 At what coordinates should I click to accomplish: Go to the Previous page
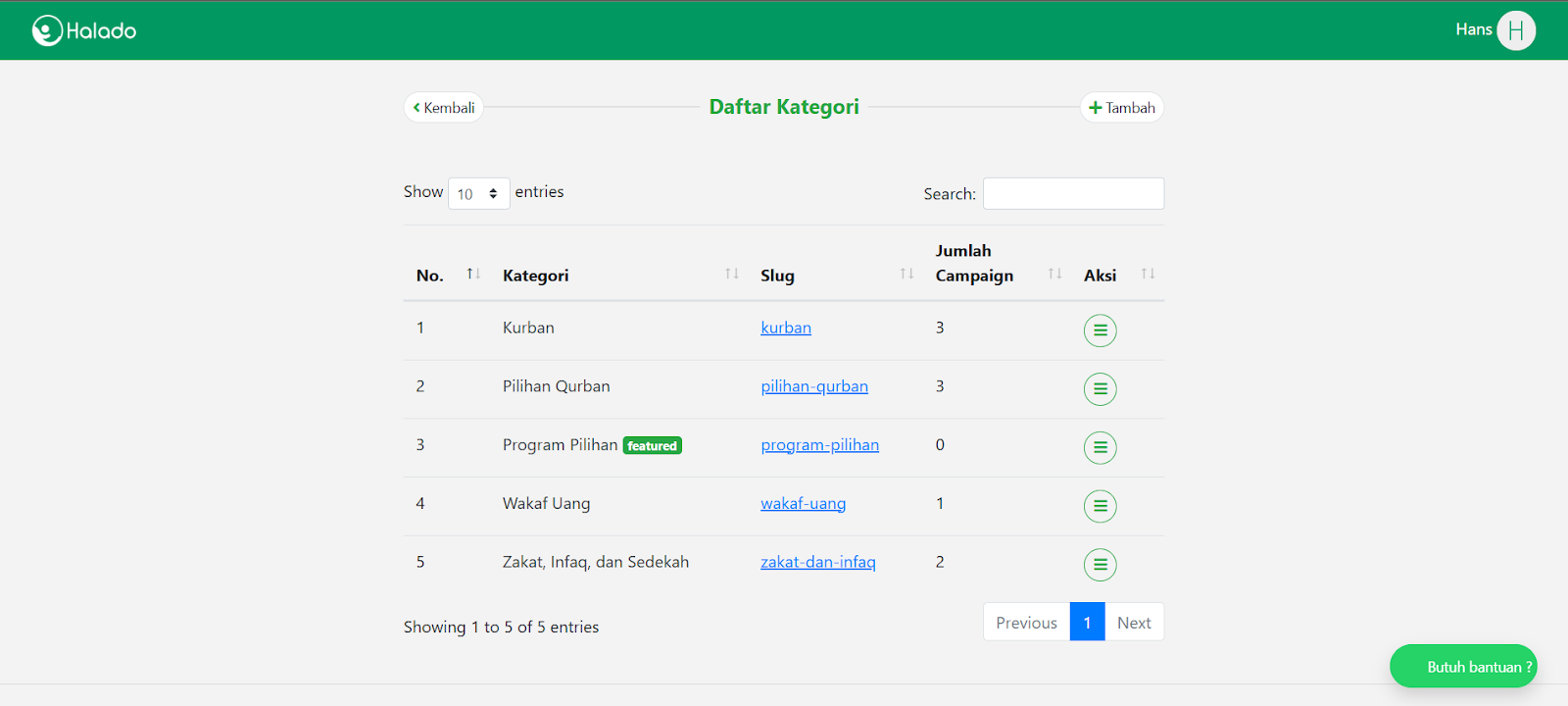pos(1026,623)
